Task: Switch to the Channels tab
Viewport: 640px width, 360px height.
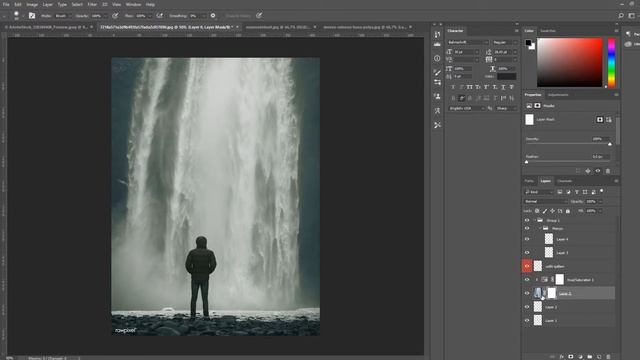Action: pos(564,181)
